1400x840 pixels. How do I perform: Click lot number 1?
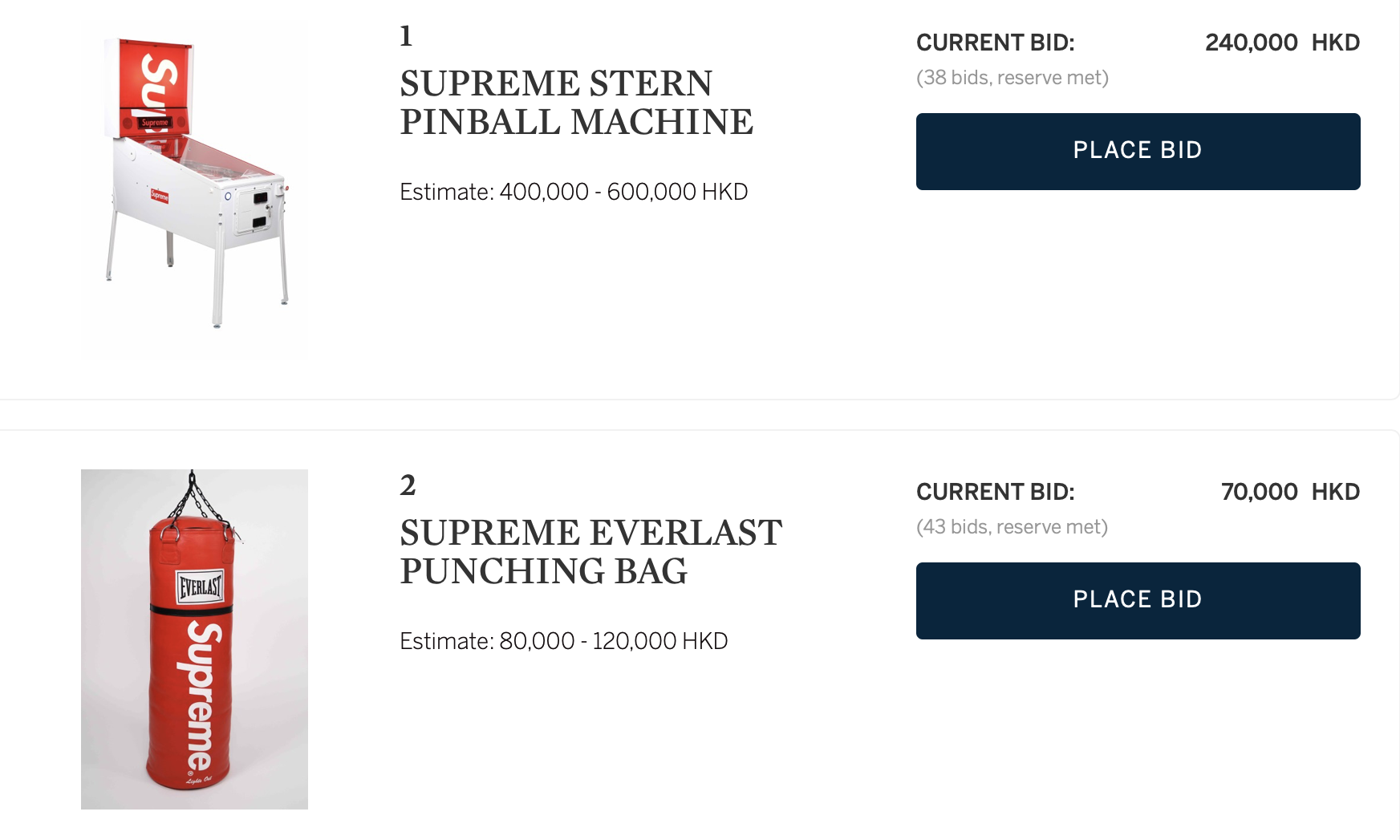pyautogui.click(x=406, y=36)
